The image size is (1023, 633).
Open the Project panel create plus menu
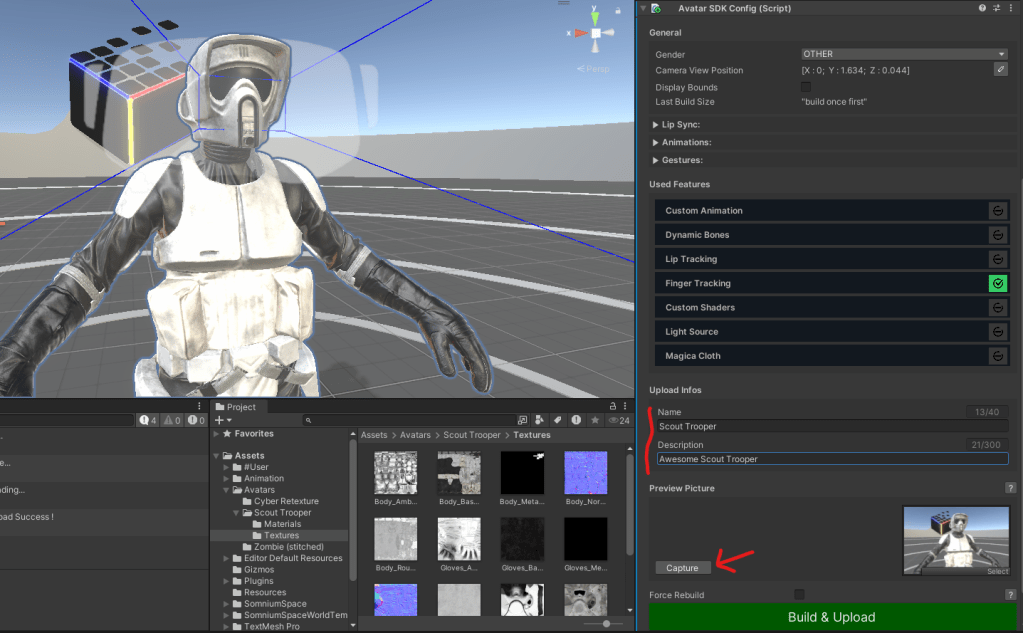click(222, 421)
